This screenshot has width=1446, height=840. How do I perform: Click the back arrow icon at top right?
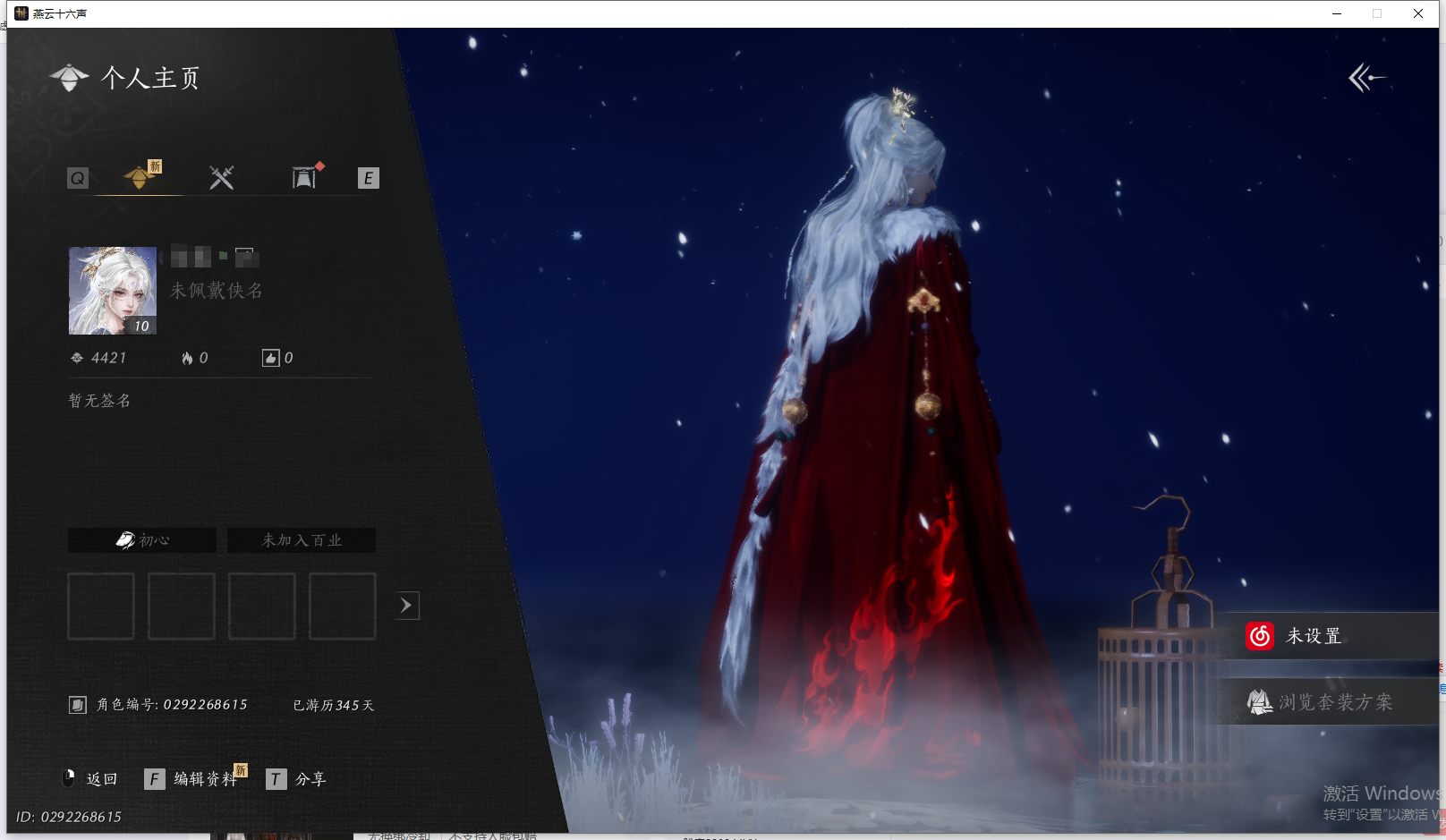coord(1365,79)
